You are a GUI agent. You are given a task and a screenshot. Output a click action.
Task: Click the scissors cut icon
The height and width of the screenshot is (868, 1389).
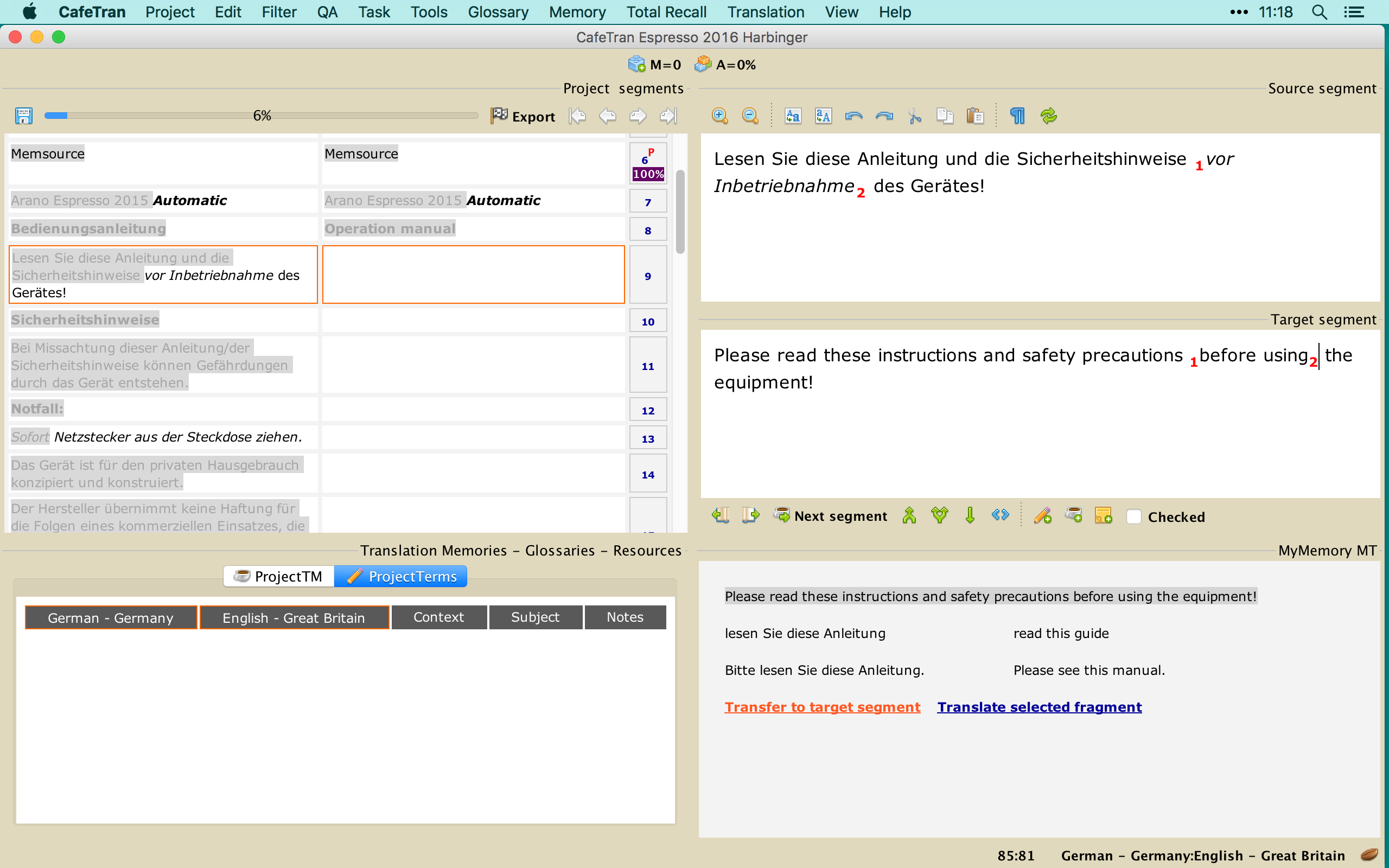tap(914, 116)
